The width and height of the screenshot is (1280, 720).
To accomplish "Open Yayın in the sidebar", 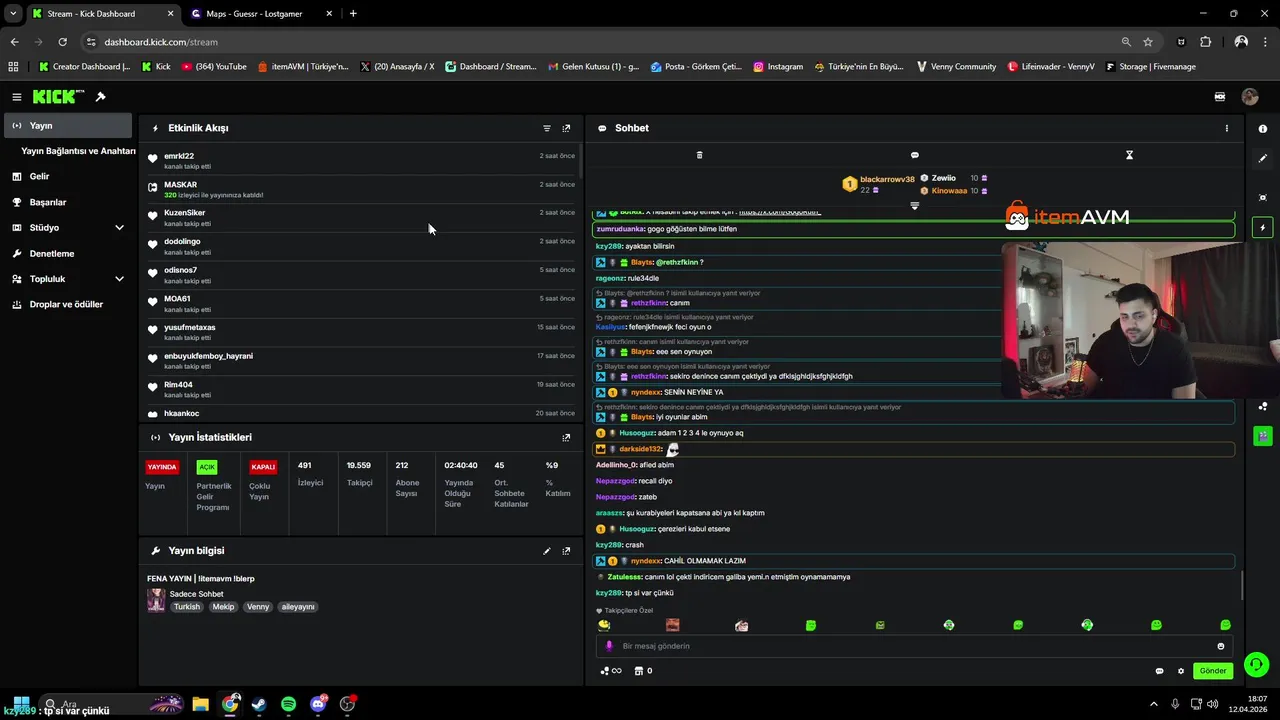I will point(68,125).
